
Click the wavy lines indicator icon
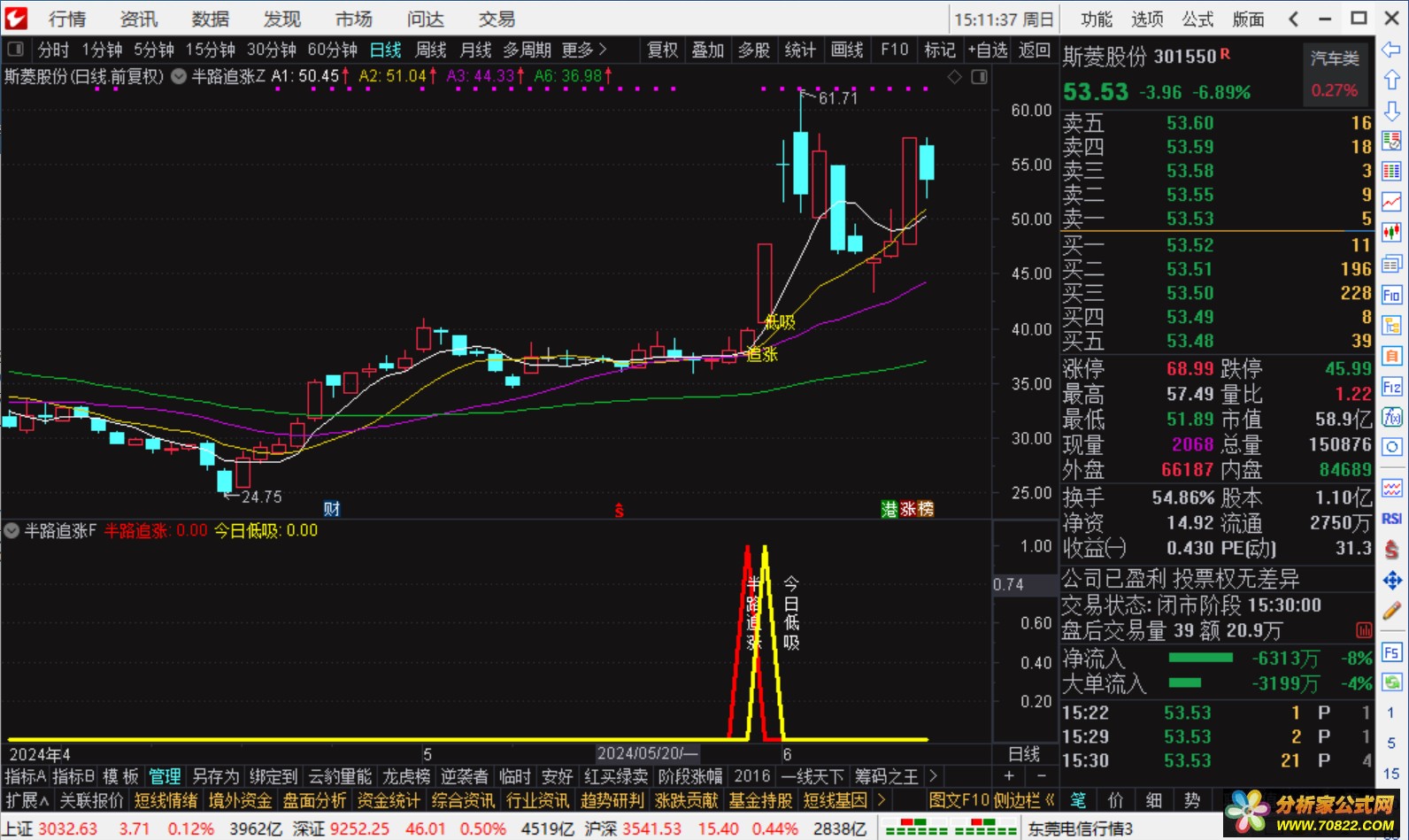(1391, 488)
